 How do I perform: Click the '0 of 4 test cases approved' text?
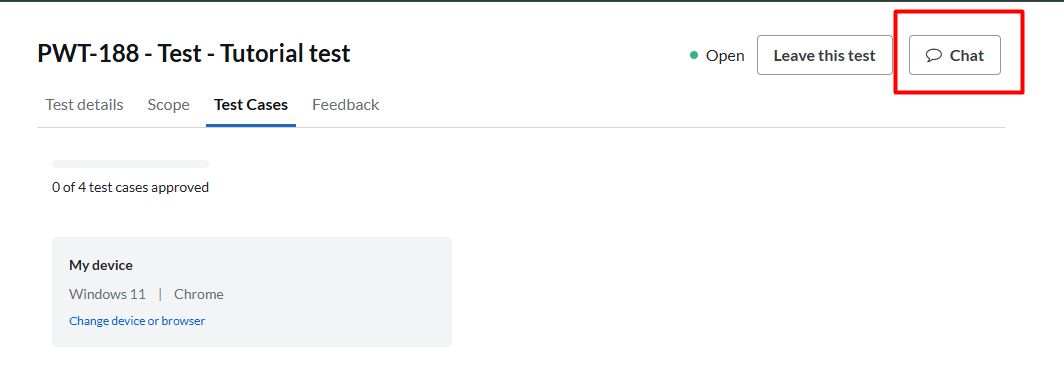[x=130, y=187]
